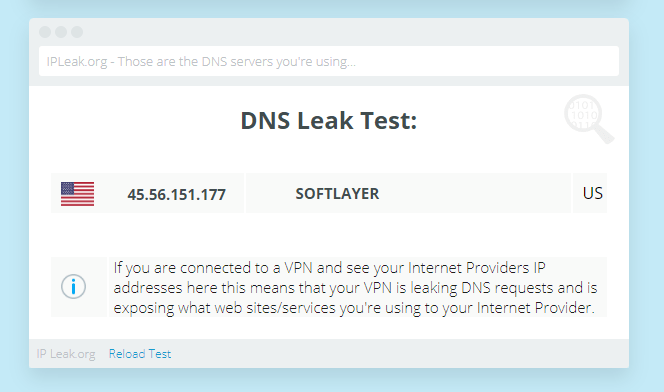The height and width of the screenshot is (392, 664).
Task: Click the SOFTLAYER provider cell
Action: [x=408, y=193]
